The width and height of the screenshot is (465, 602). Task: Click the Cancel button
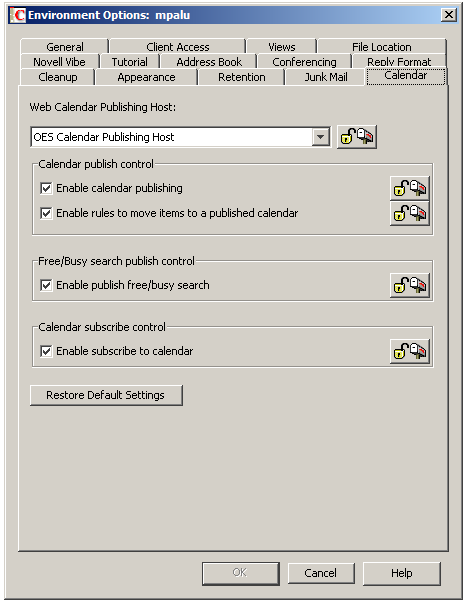321,573
